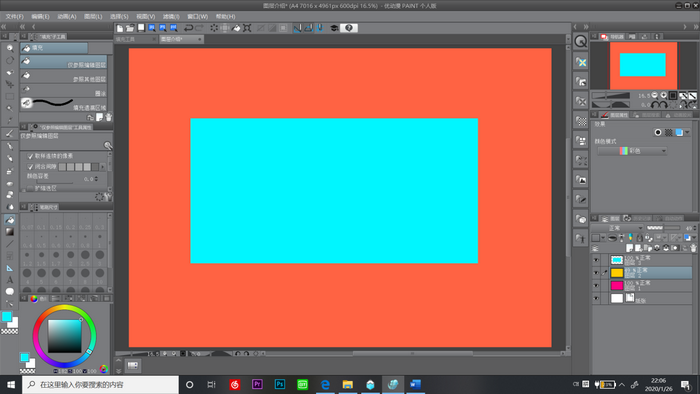700x394 pixels.
Task: Adjust 颜色容差 stepper arrows
Action: point(96,178)
